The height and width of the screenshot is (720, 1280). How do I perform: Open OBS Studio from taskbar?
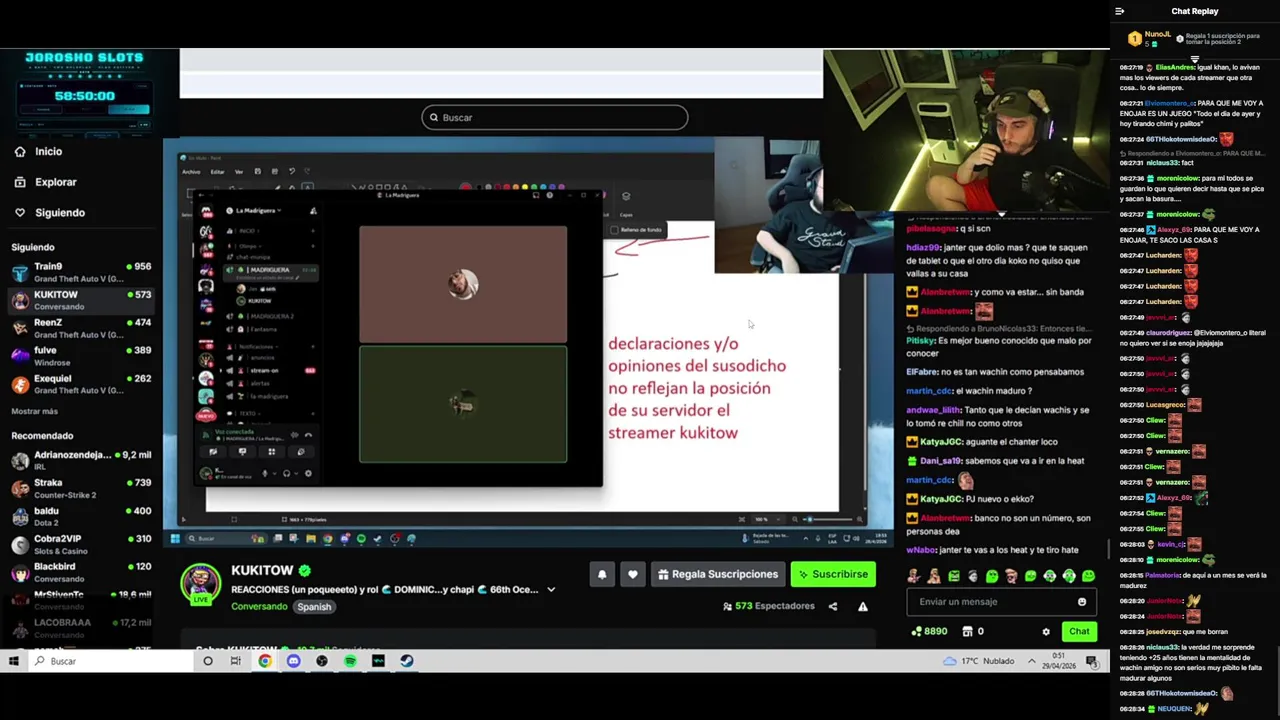pyautogui.click(x=322, y=661)
